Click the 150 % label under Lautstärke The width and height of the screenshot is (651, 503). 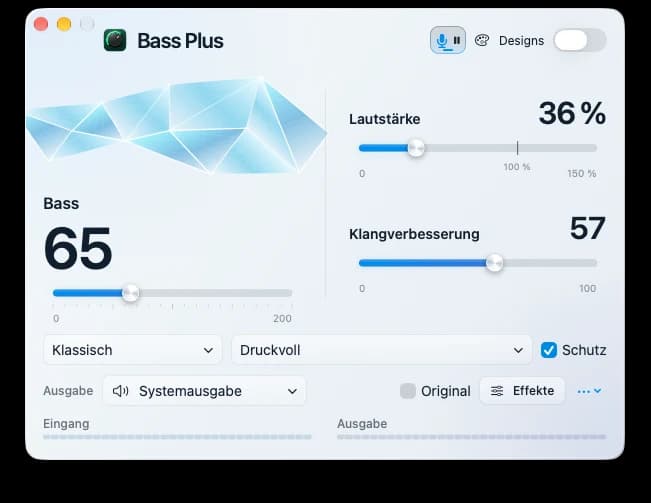click(582, 173)
